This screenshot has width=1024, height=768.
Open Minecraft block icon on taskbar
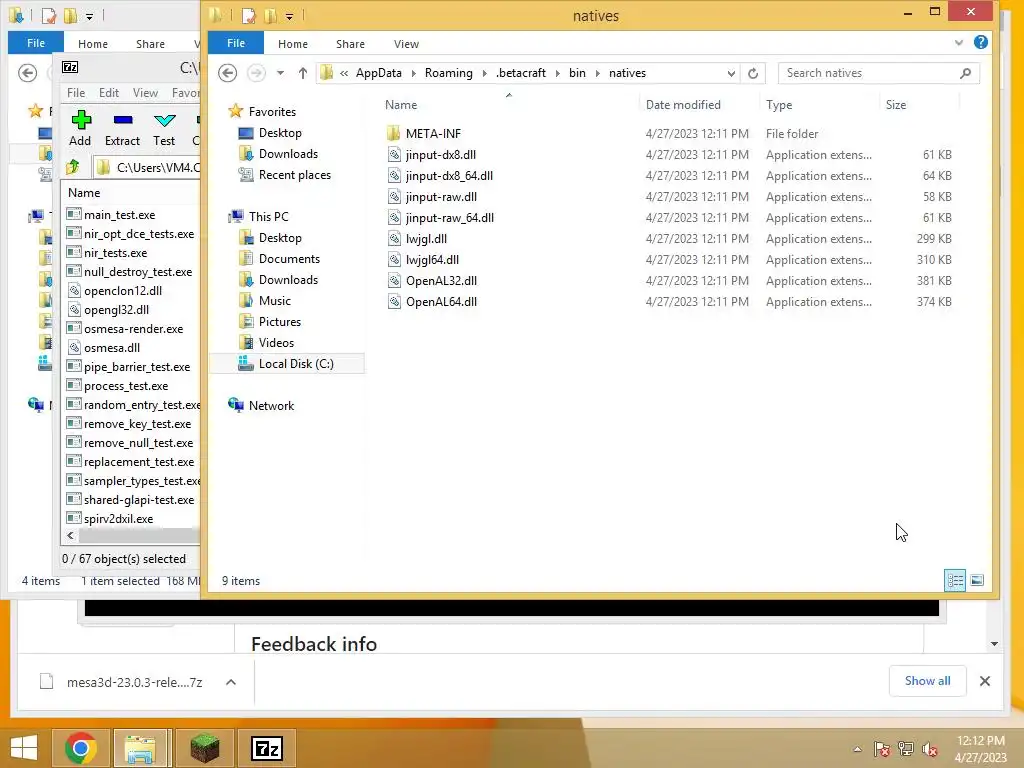pyautogui.click(x=204, y=748)
